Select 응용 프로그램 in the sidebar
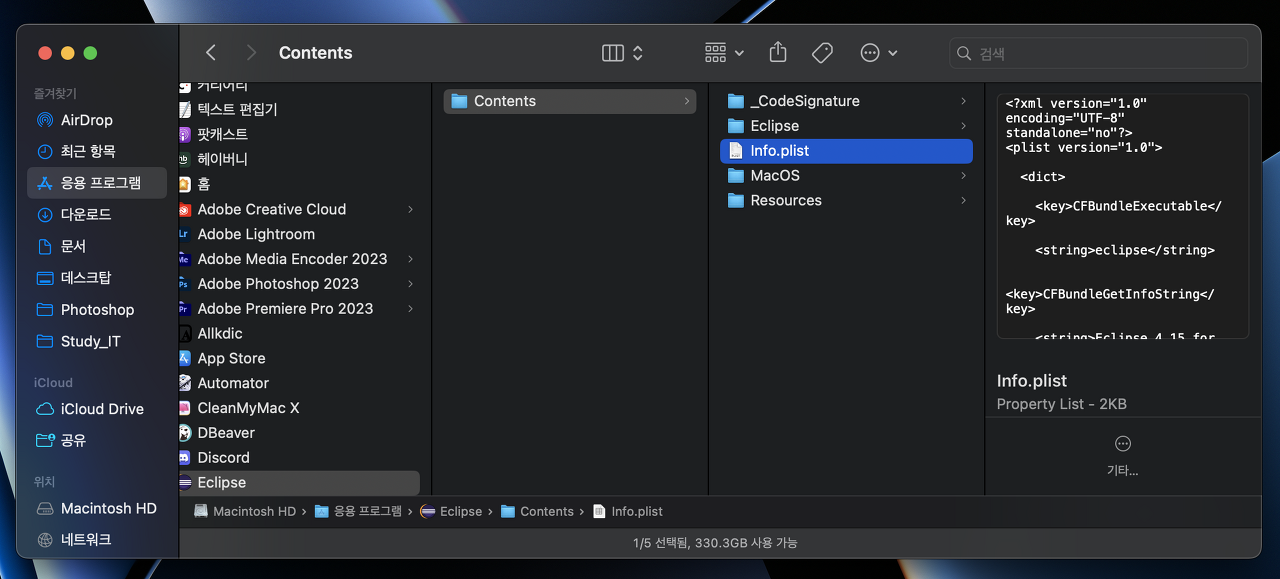 97,183
